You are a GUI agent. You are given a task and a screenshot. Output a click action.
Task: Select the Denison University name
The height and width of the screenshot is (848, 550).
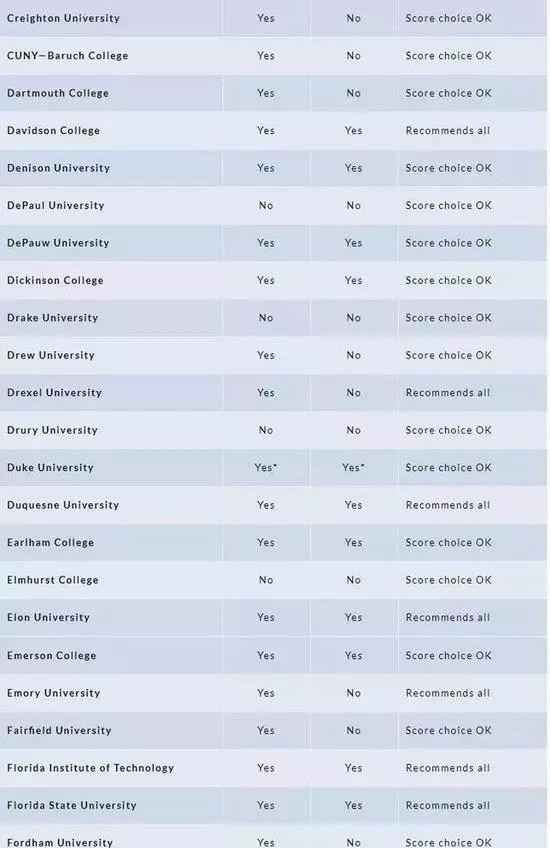pyautogui.click(x=58, y=168)
